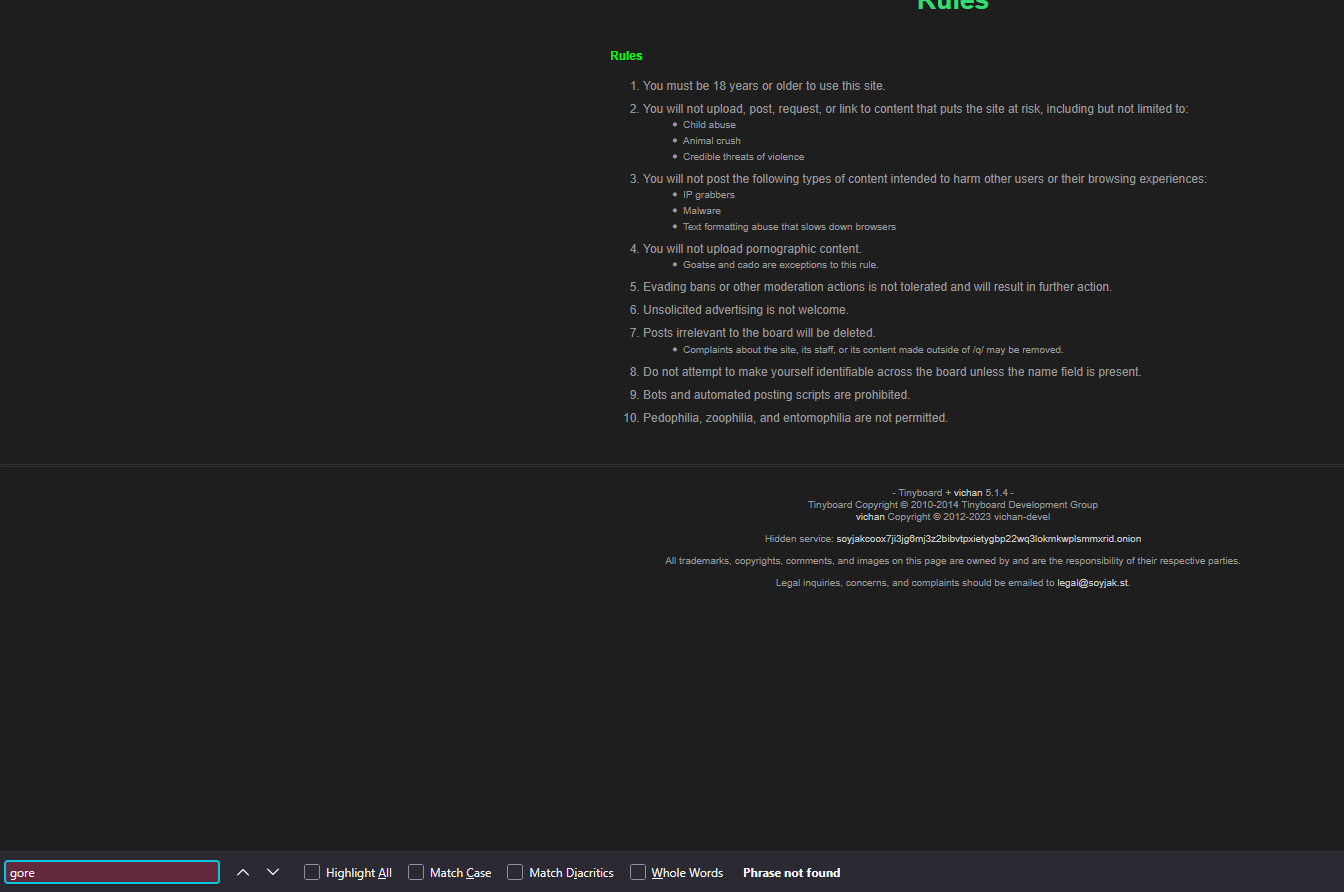The image size is (1344, 892).
Task: Click rule 10 about pedophilia, zoophilia
Action: [x=795, y=418]
